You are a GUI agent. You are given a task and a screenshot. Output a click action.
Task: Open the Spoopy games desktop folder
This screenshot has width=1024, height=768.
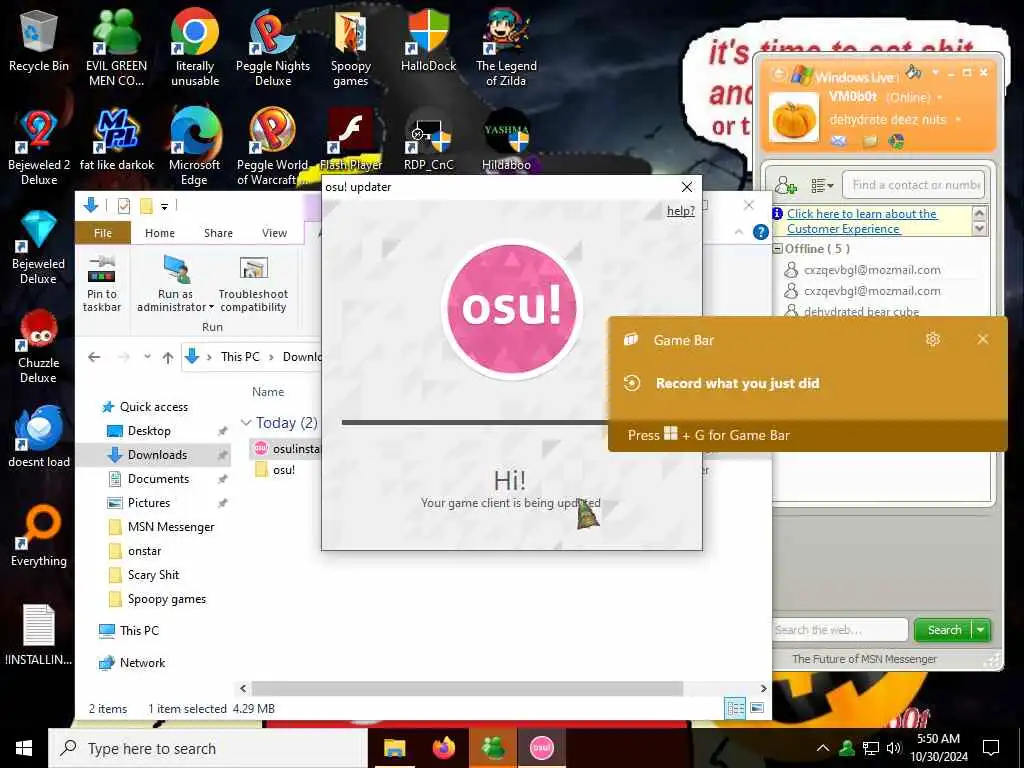(x=351, y=48)
